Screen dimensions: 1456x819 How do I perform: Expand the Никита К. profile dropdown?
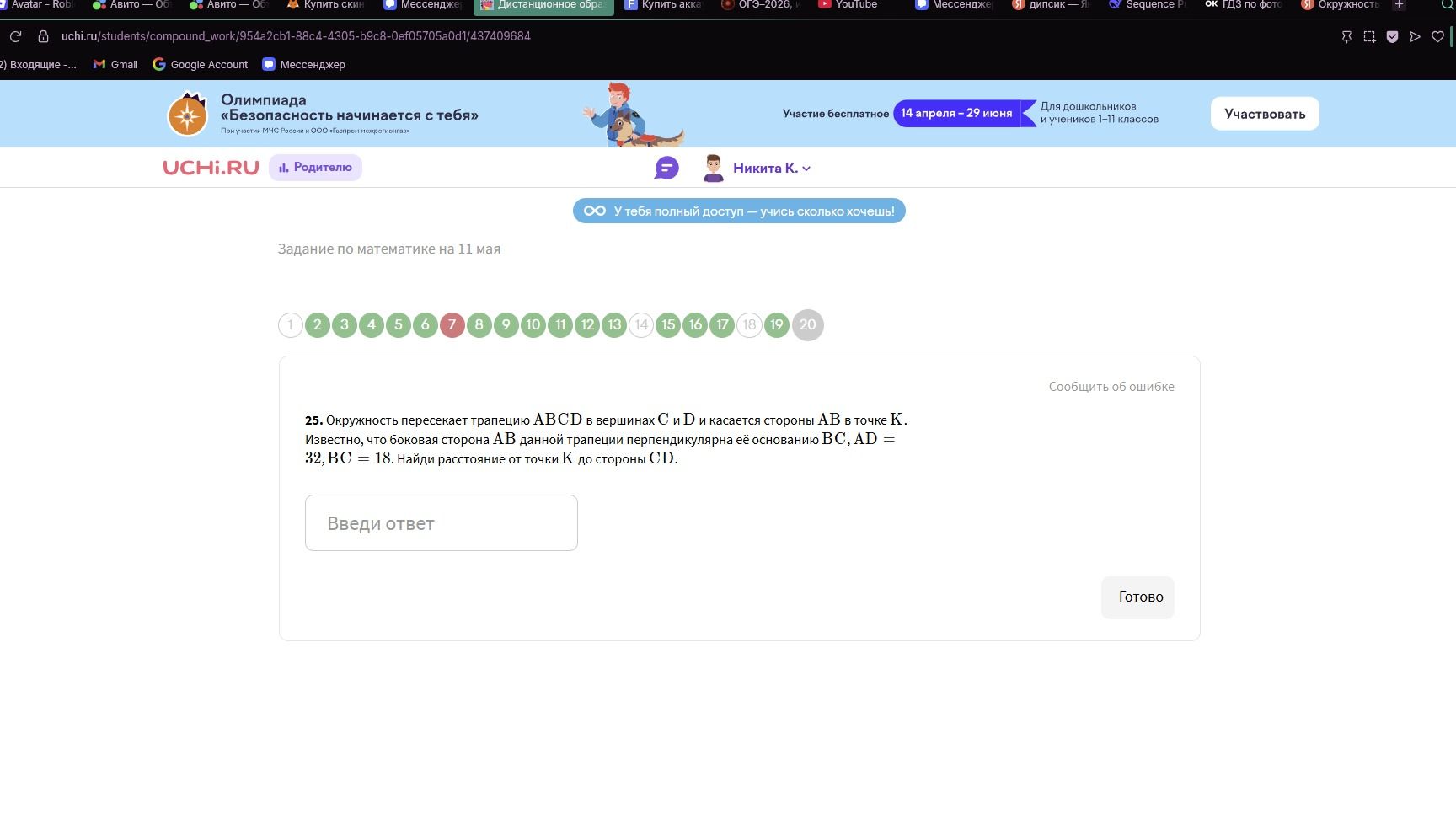806,169
